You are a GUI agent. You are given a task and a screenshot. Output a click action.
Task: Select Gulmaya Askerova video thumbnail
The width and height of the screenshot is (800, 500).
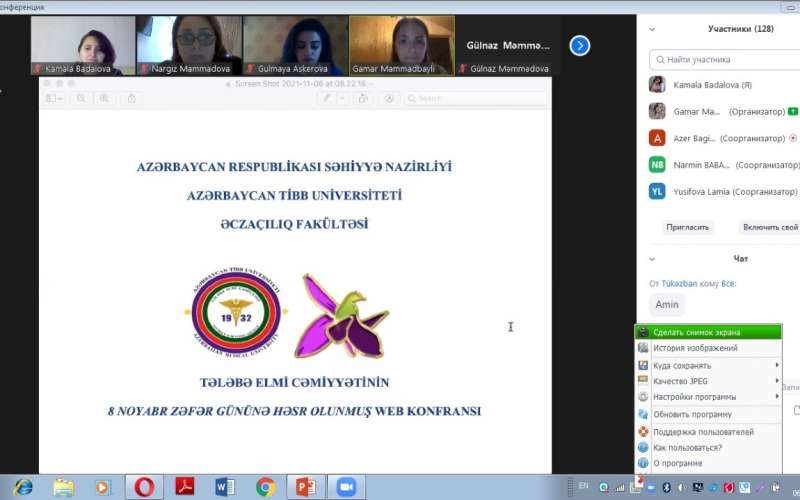[295, 45]
